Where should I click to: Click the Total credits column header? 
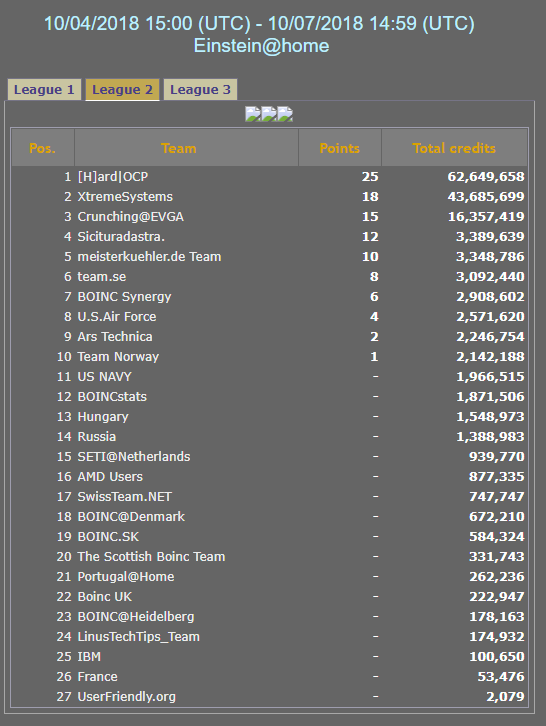point(454,148)
